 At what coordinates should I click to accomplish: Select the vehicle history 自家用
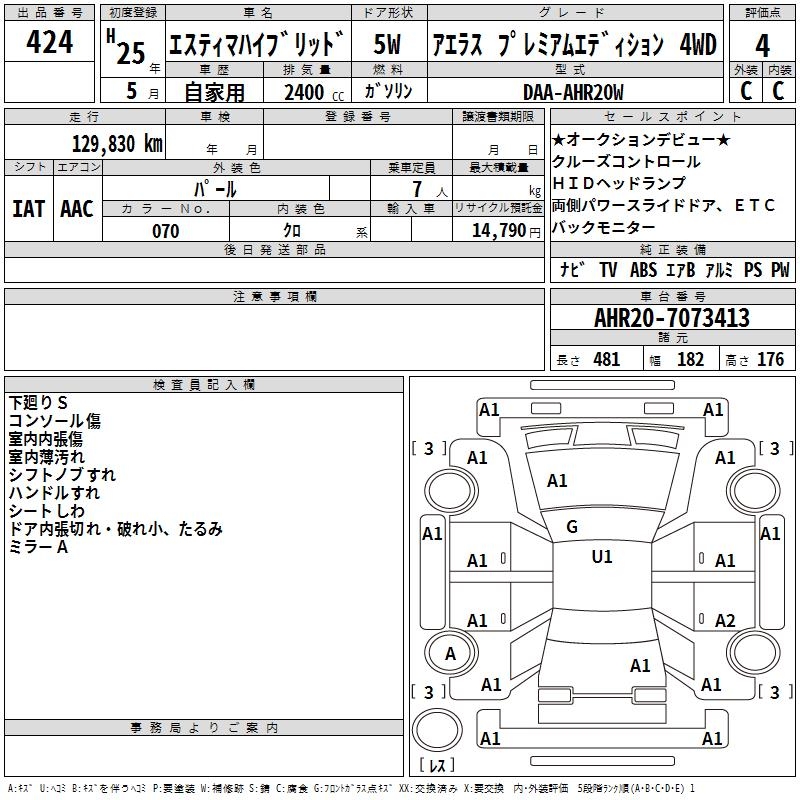[214, 92]
